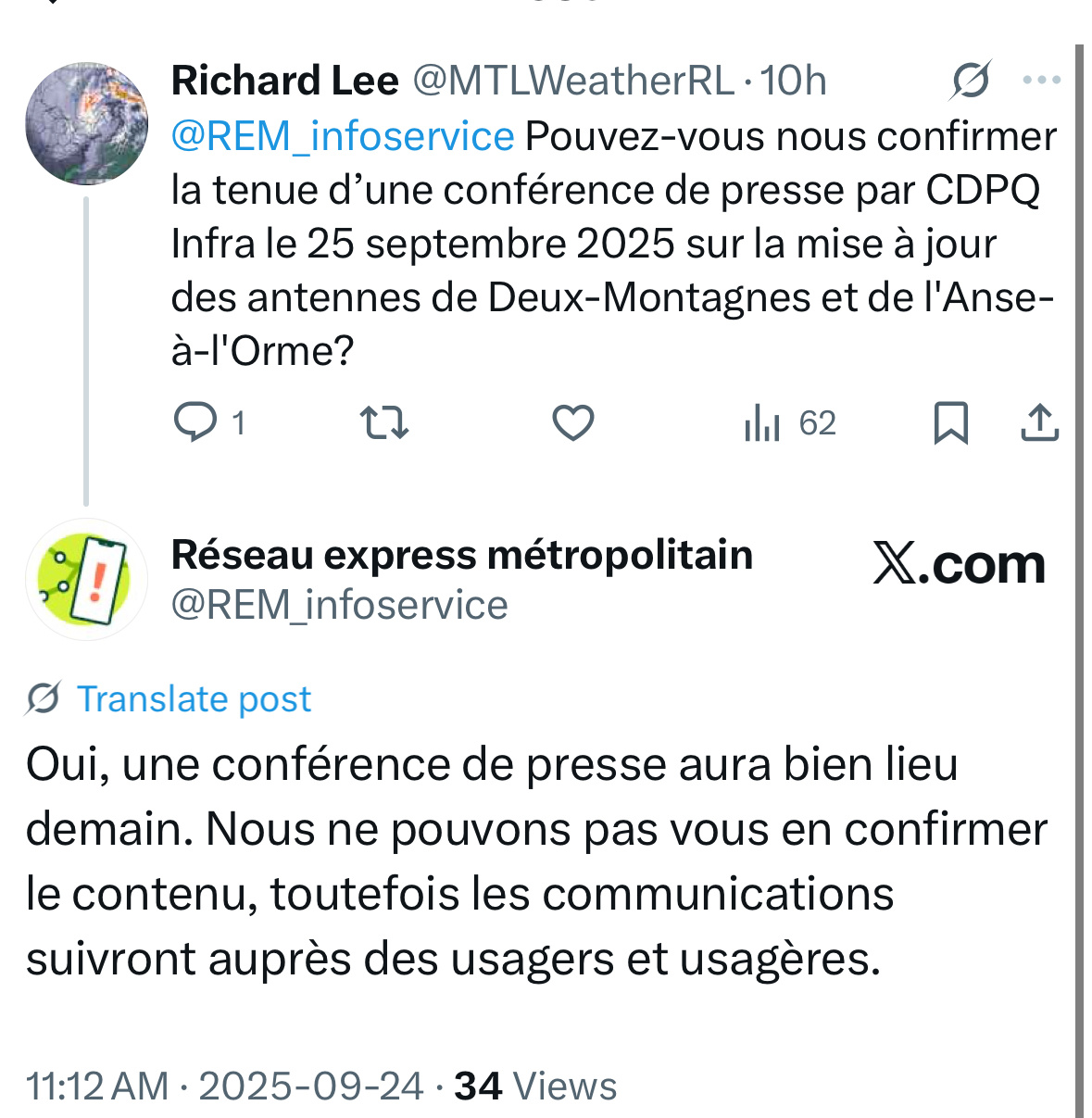The image size is (1092, 1118).
Task: Click the @REM_infoservice mention in the post
Action: pyautogui.click(x=343, y=136)
